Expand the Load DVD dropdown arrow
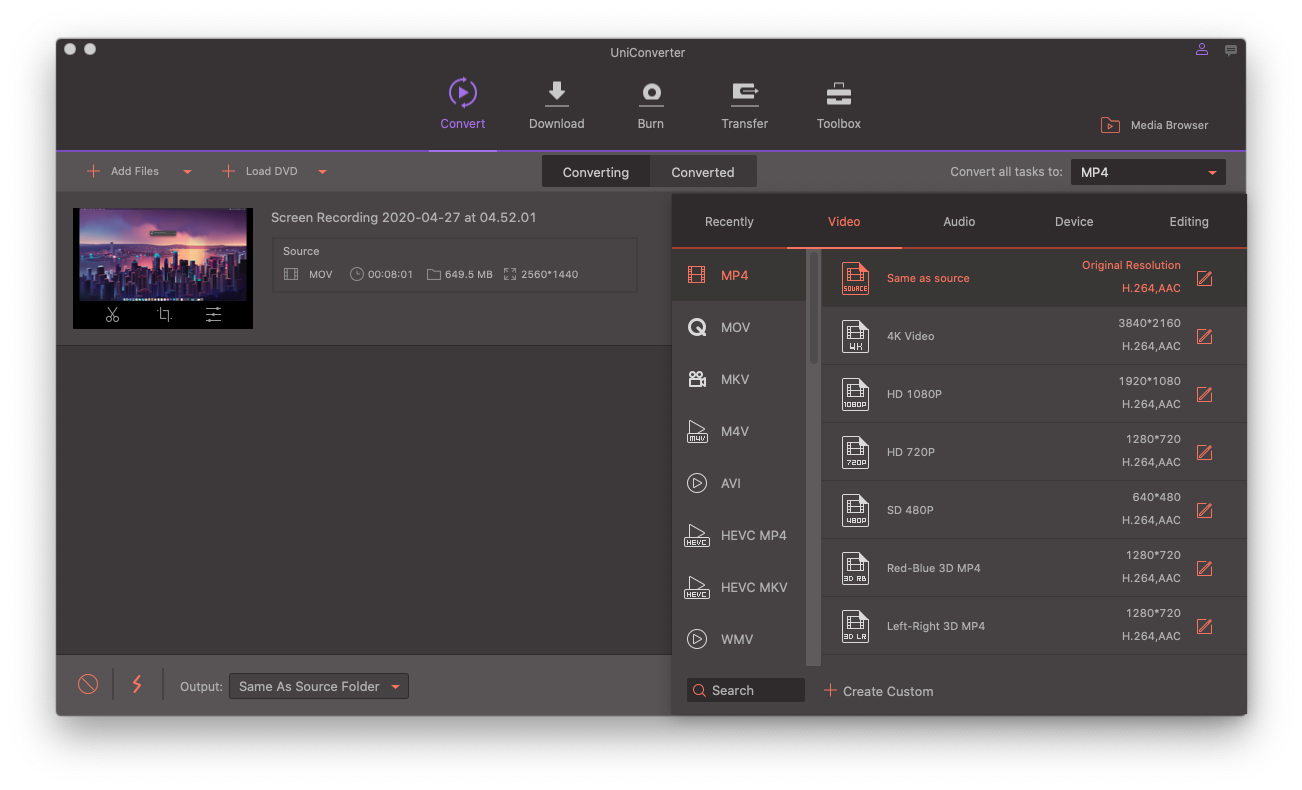1302x790 pixels. tap(322, 172)
